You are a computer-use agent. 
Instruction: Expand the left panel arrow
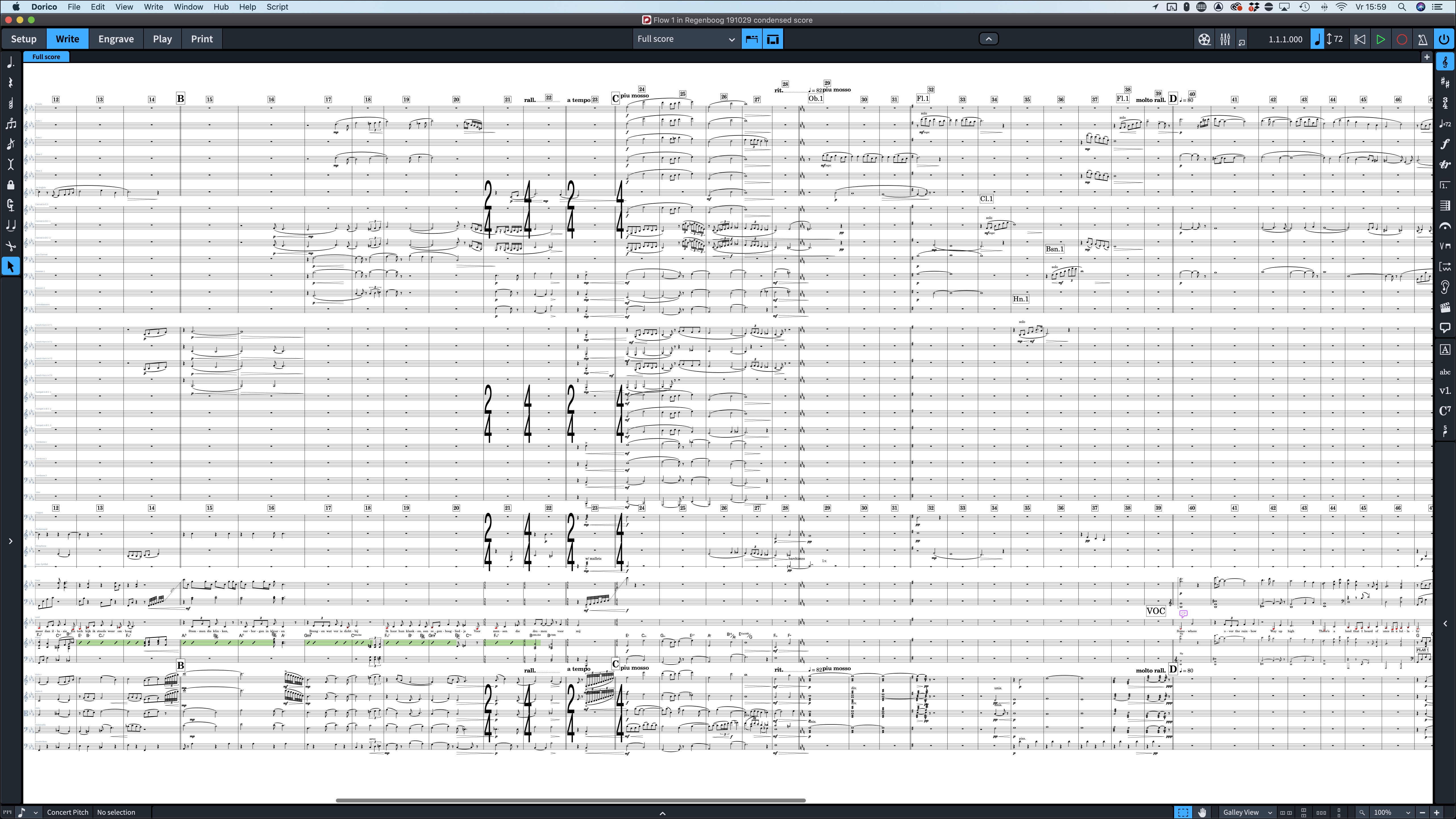point(10,541)
